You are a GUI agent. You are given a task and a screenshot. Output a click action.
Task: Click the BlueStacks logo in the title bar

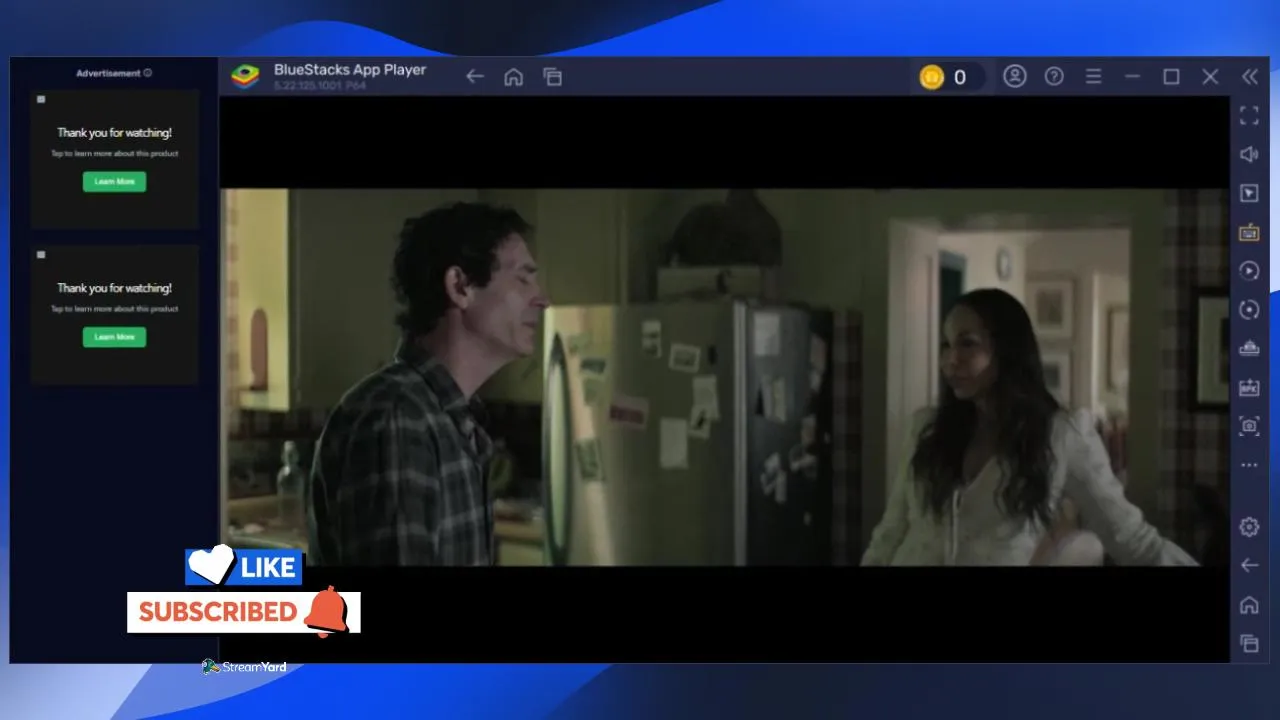245,77
